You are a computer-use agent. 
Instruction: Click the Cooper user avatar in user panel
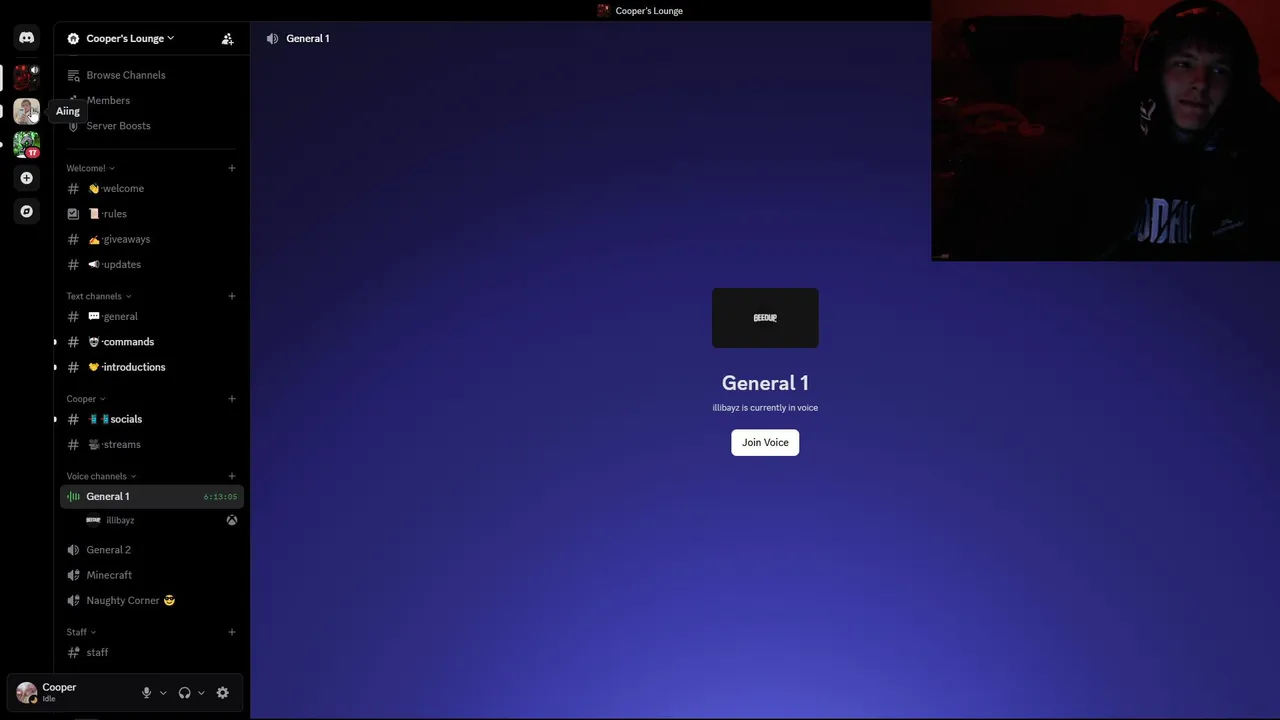(x=27, y=692)
